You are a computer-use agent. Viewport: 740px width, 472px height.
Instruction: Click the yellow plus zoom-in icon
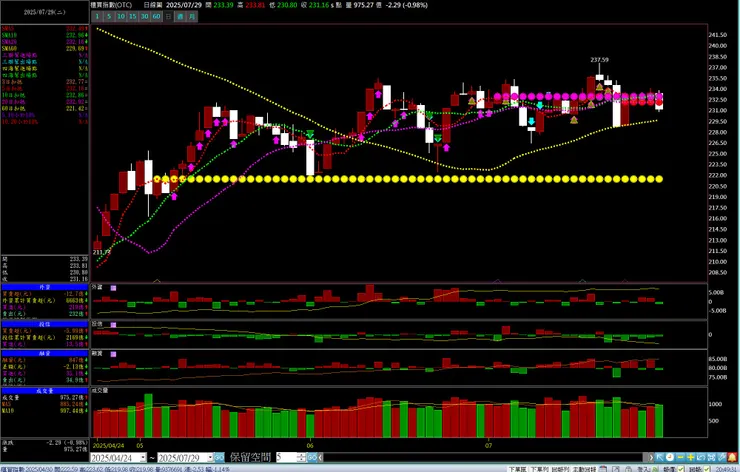(690, 457)
